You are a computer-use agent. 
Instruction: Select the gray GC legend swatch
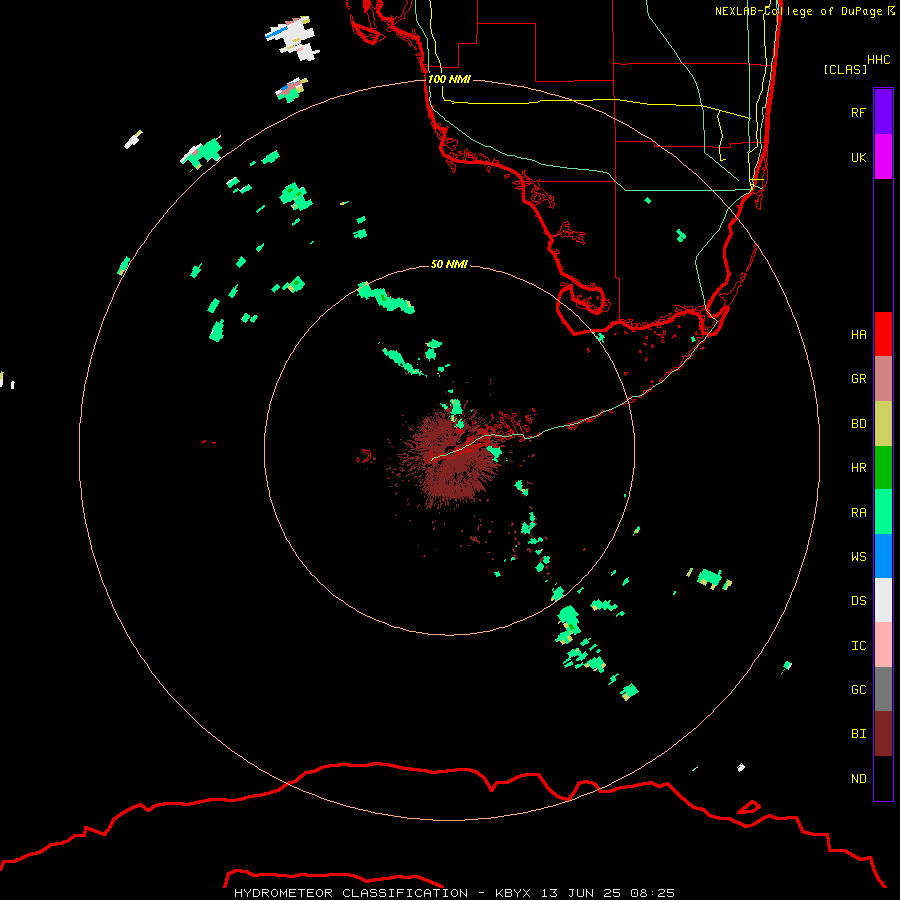tap(883, 689)
